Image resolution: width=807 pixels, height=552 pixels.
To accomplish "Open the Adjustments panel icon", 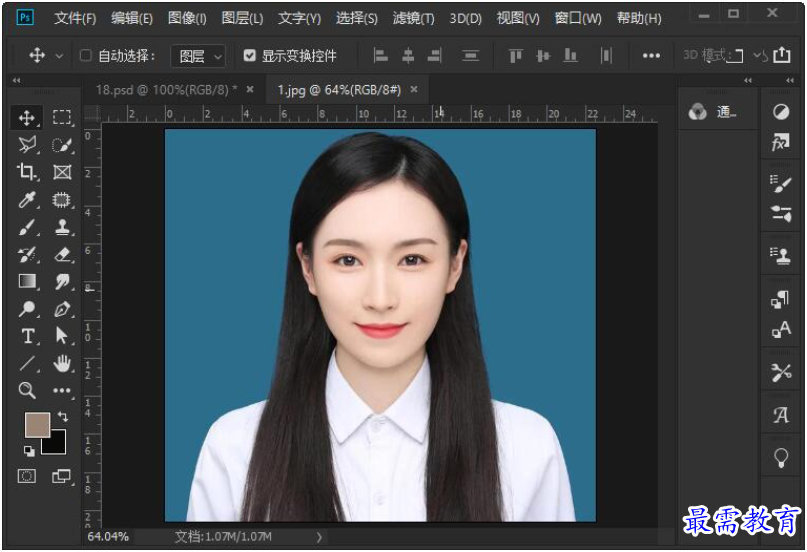I will pyautogui.click(x=781, y=111).
